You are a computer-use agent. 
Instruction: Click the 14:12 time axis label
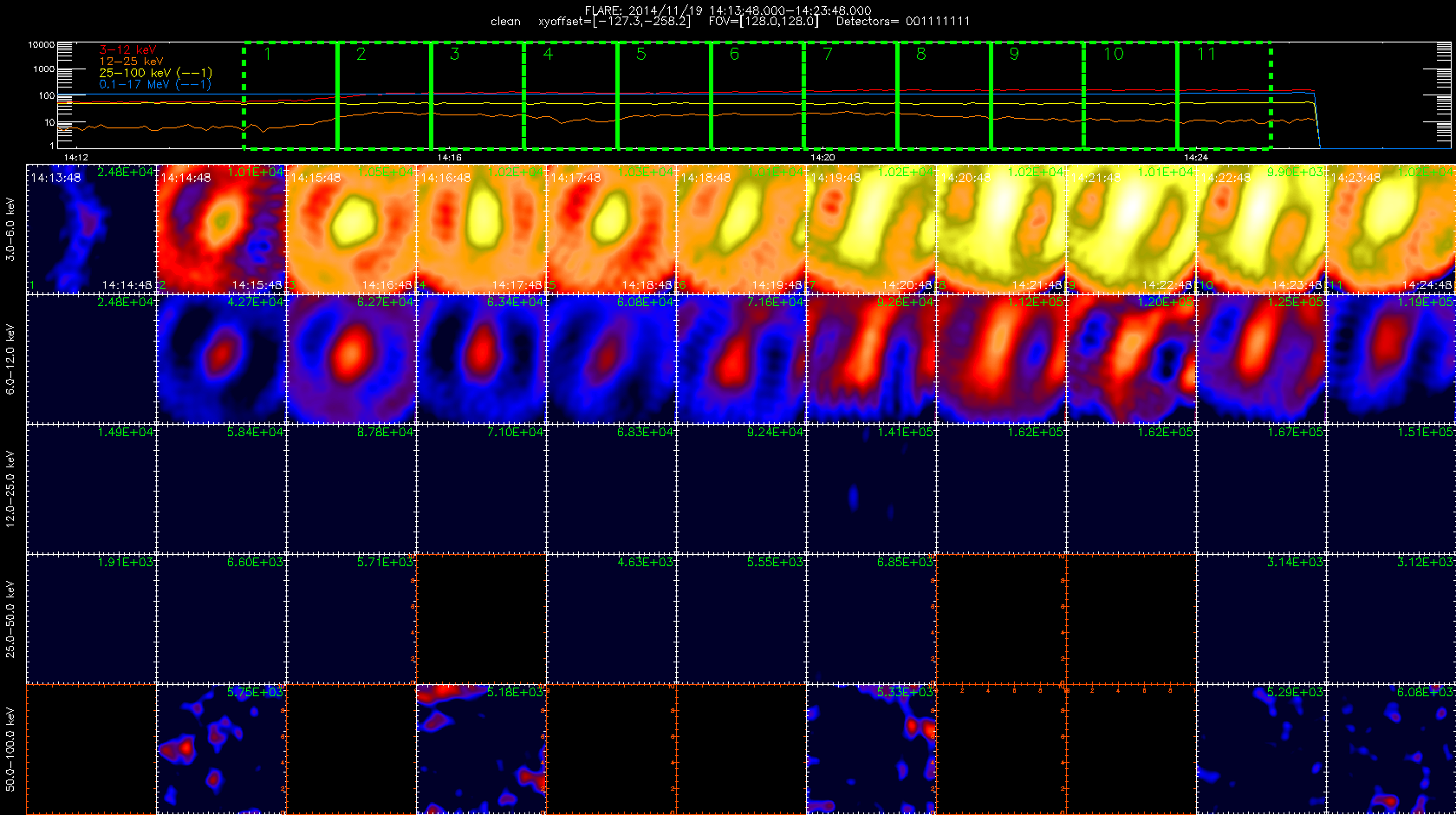click(x=76, y=158)
